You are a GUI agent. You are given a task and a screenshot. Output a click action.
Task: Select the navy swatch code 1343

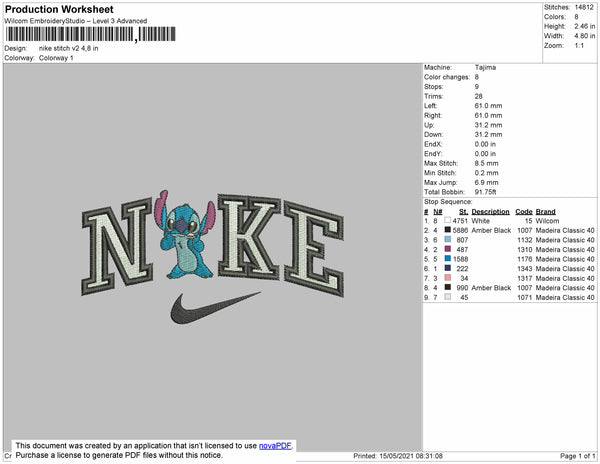(447, 269)
